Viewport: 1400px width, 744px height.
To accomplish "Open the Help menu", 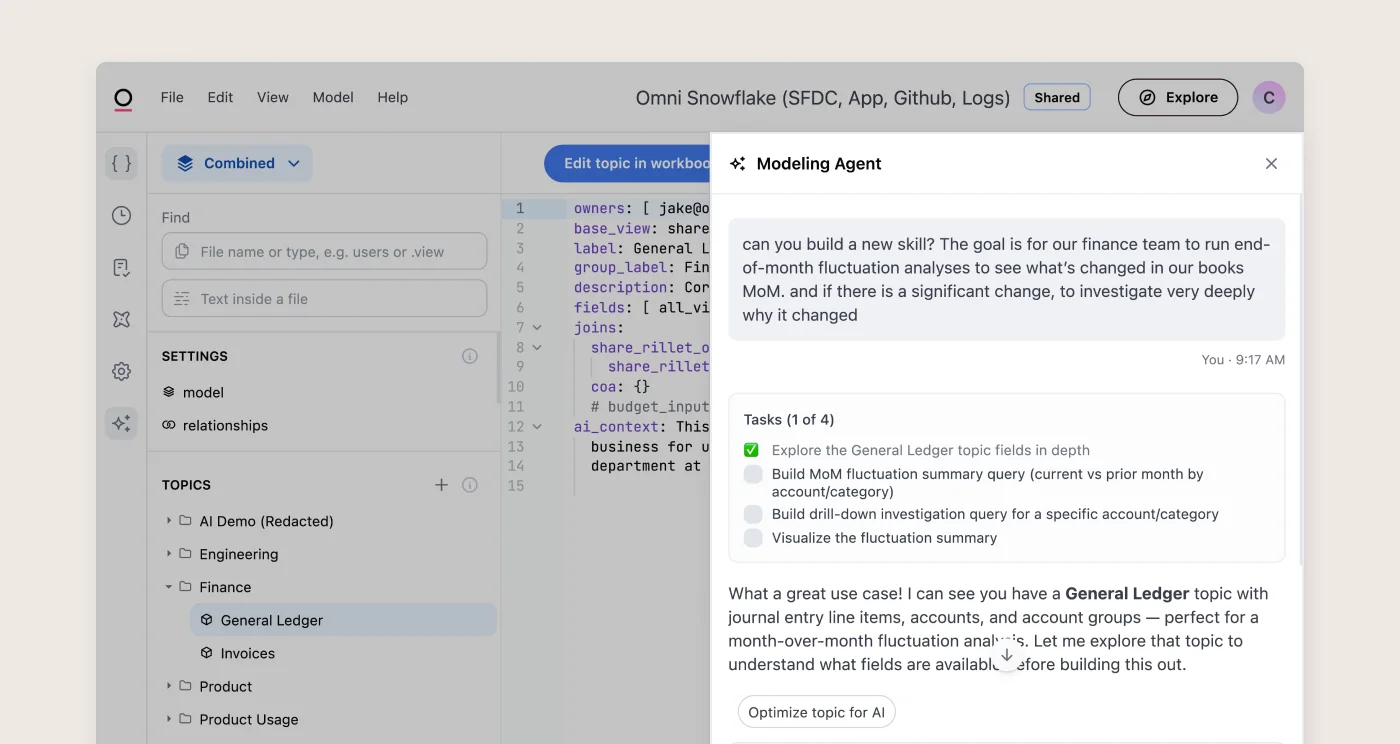I will (x=392, y=97).
